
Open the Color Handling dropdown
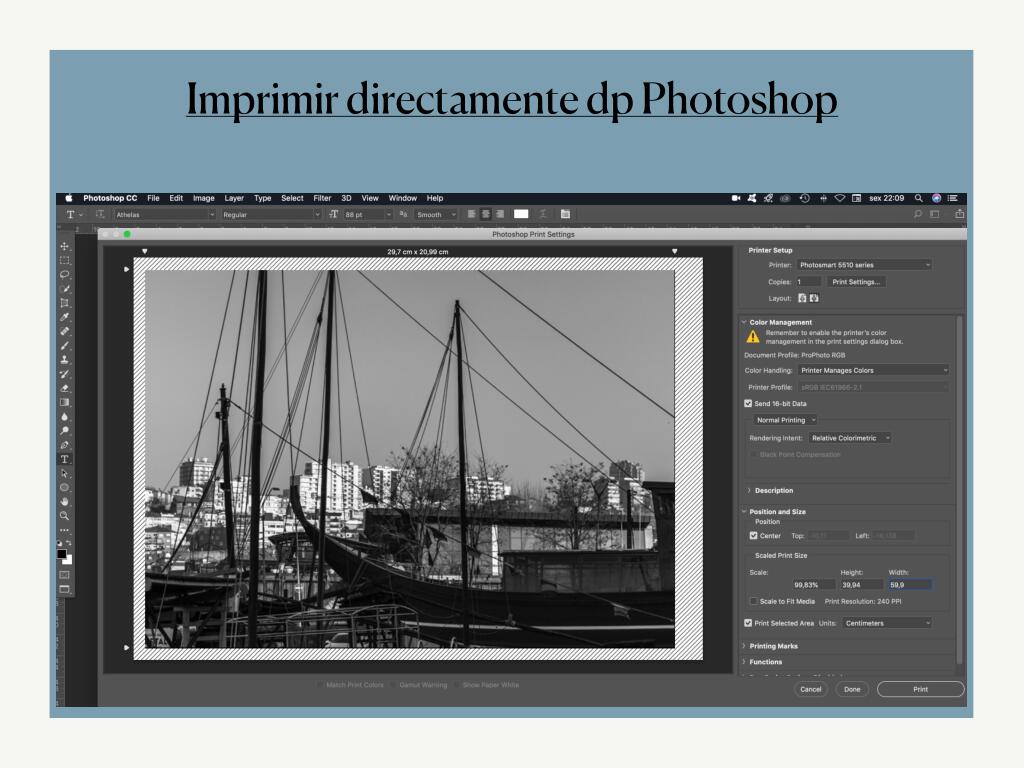click(x=873, y=370)
